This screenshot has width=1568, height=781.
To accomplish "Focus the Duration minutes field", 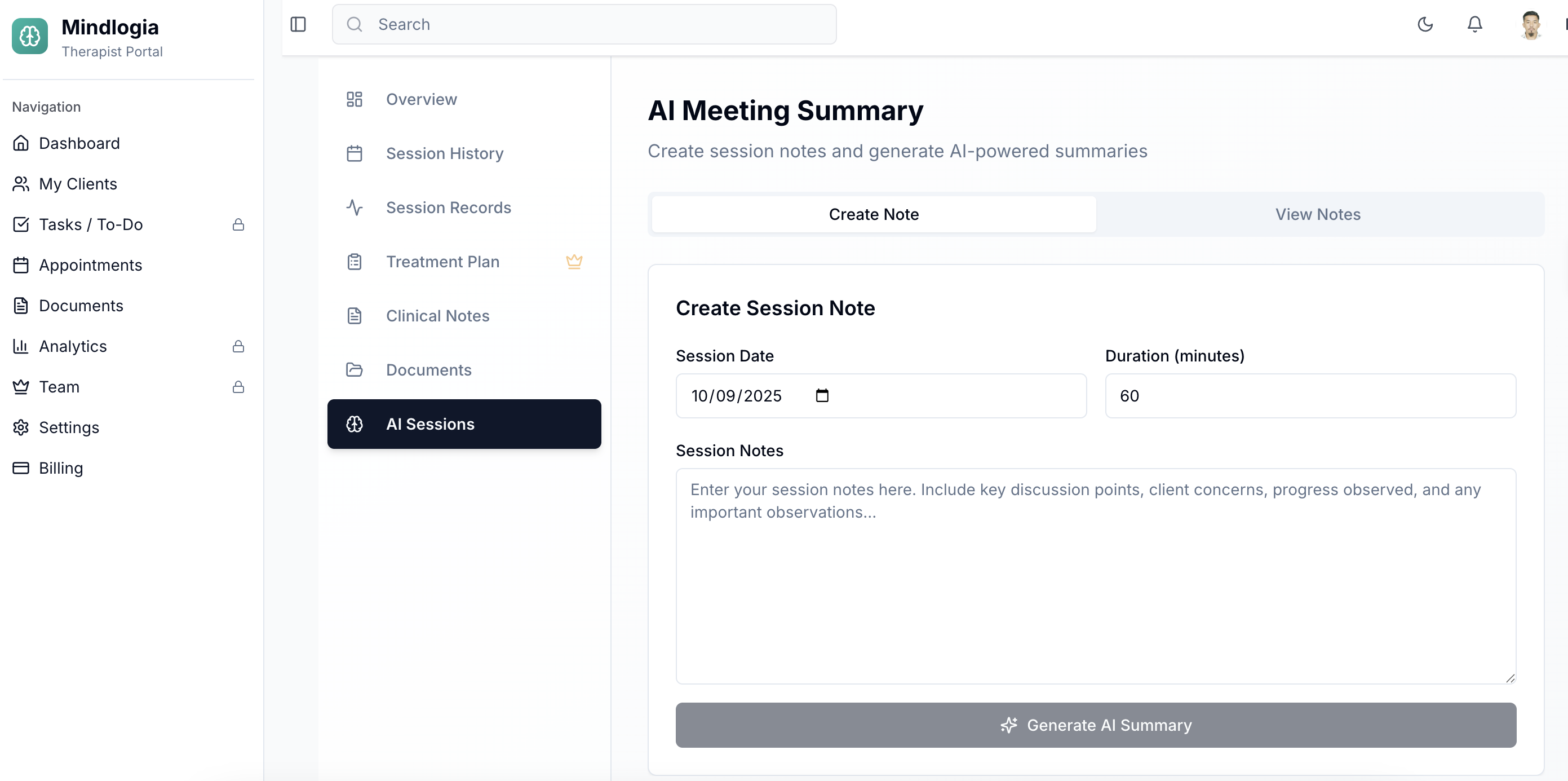I will tap(1310, 395).
